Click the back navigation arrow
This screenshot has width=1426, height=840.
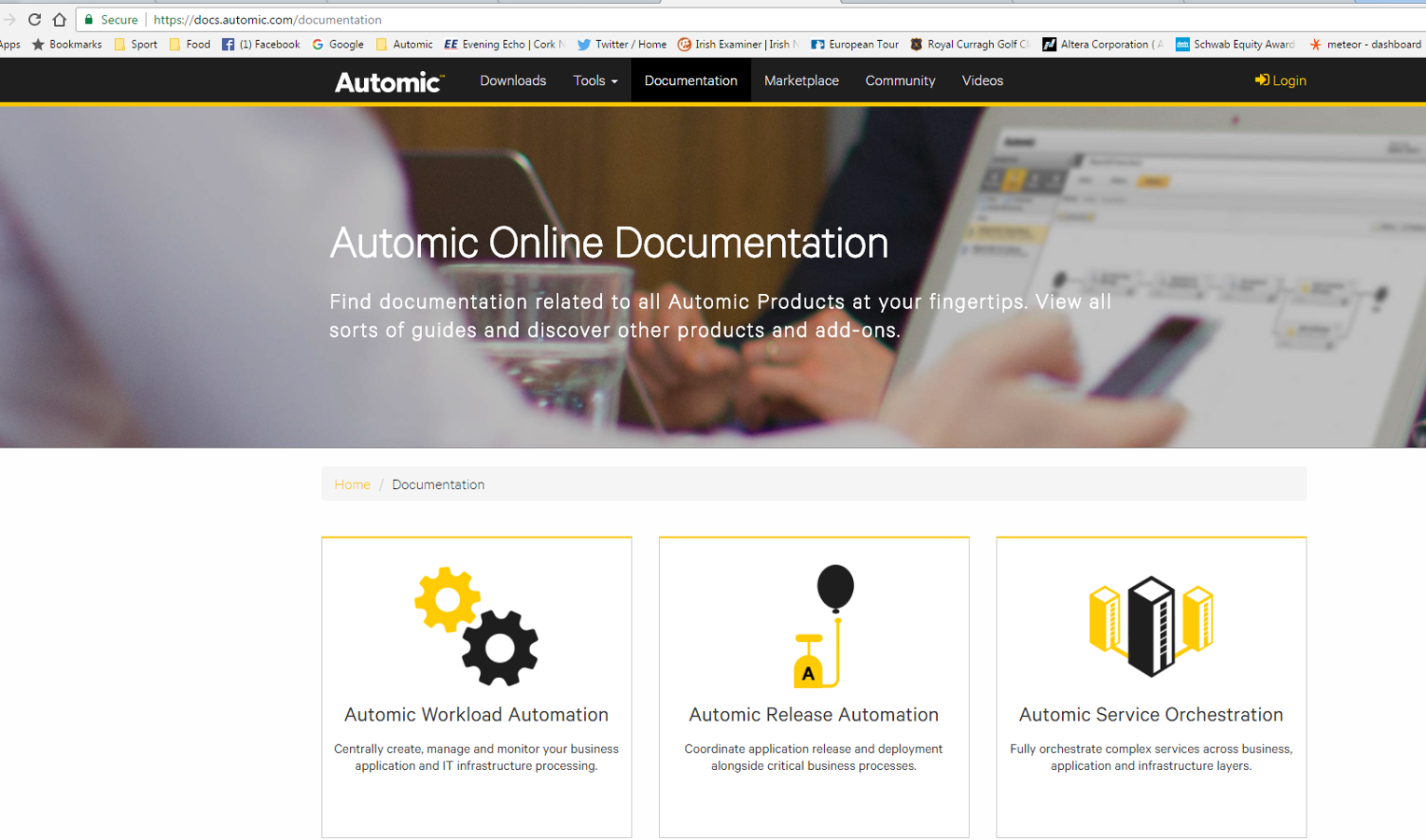coord(11,19)
